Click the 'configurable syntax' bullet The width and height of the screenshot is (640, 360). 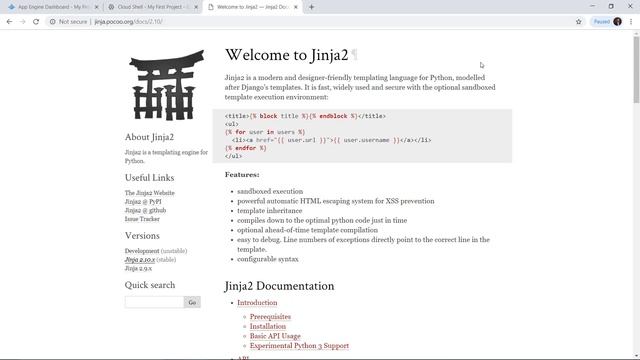point(268,259)
